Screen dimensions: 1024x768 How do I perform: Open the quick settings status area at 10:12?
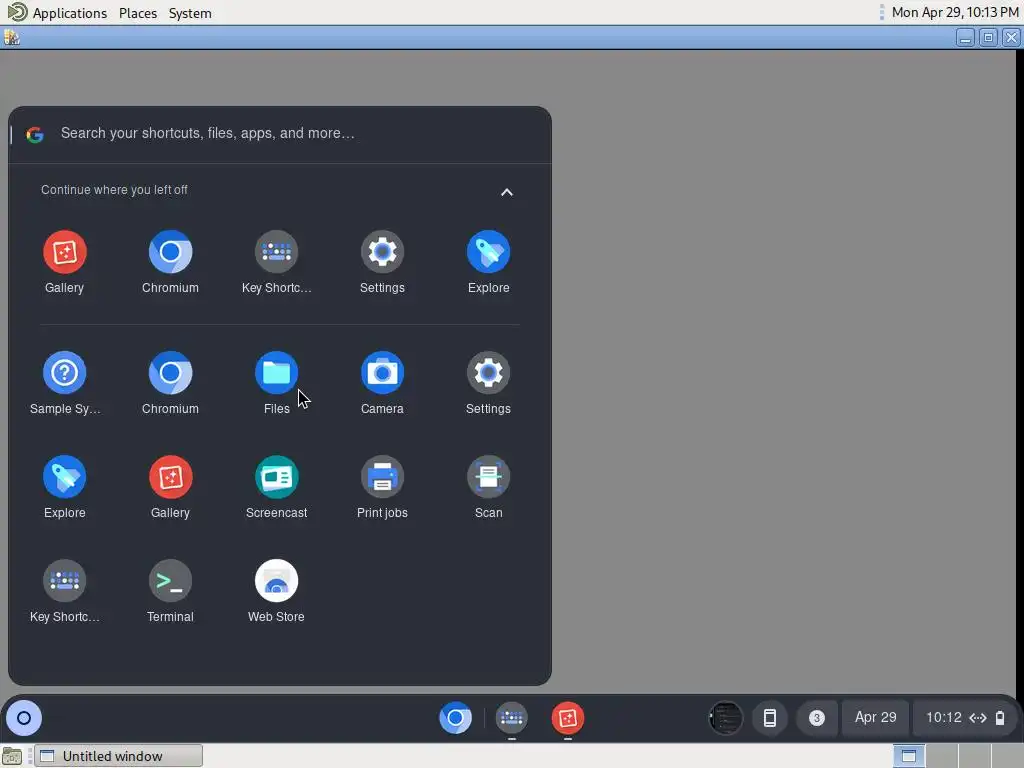pos(965,718)
